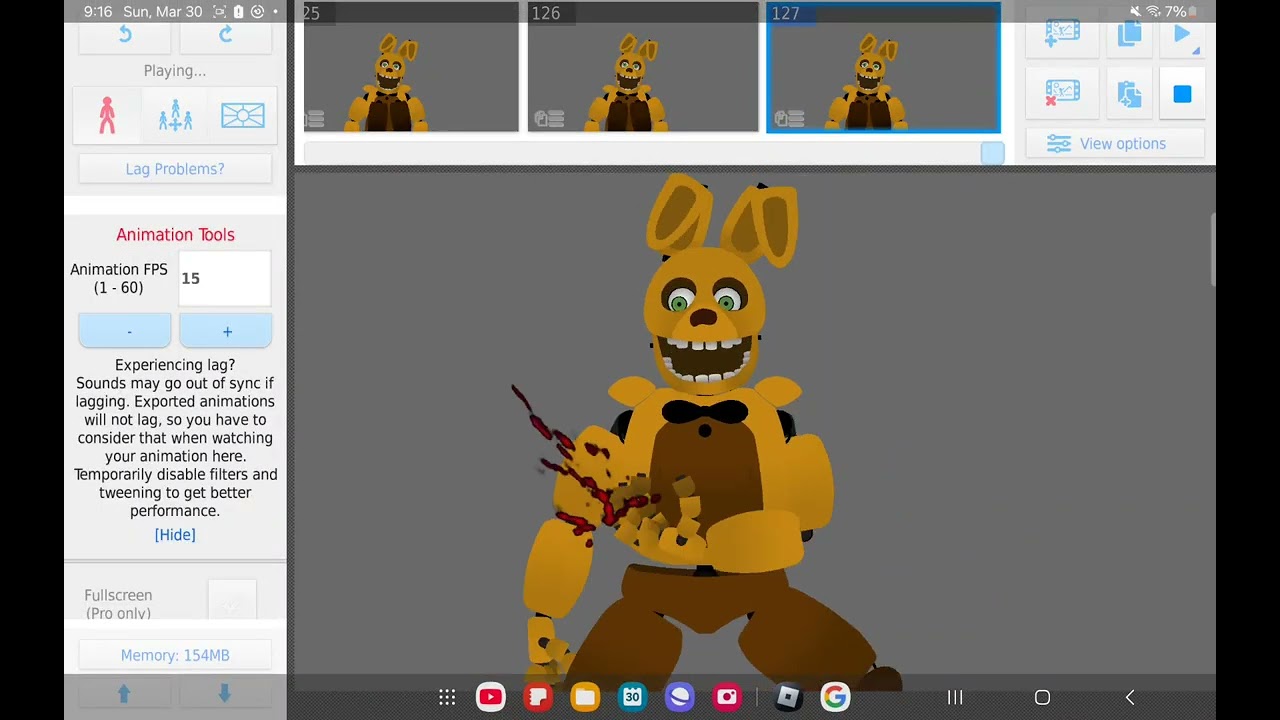The height and width of the screenshot is (720, 1280).
Task: Open the Android apps grid
Action: pyautogui.click(x=447, y=697)
